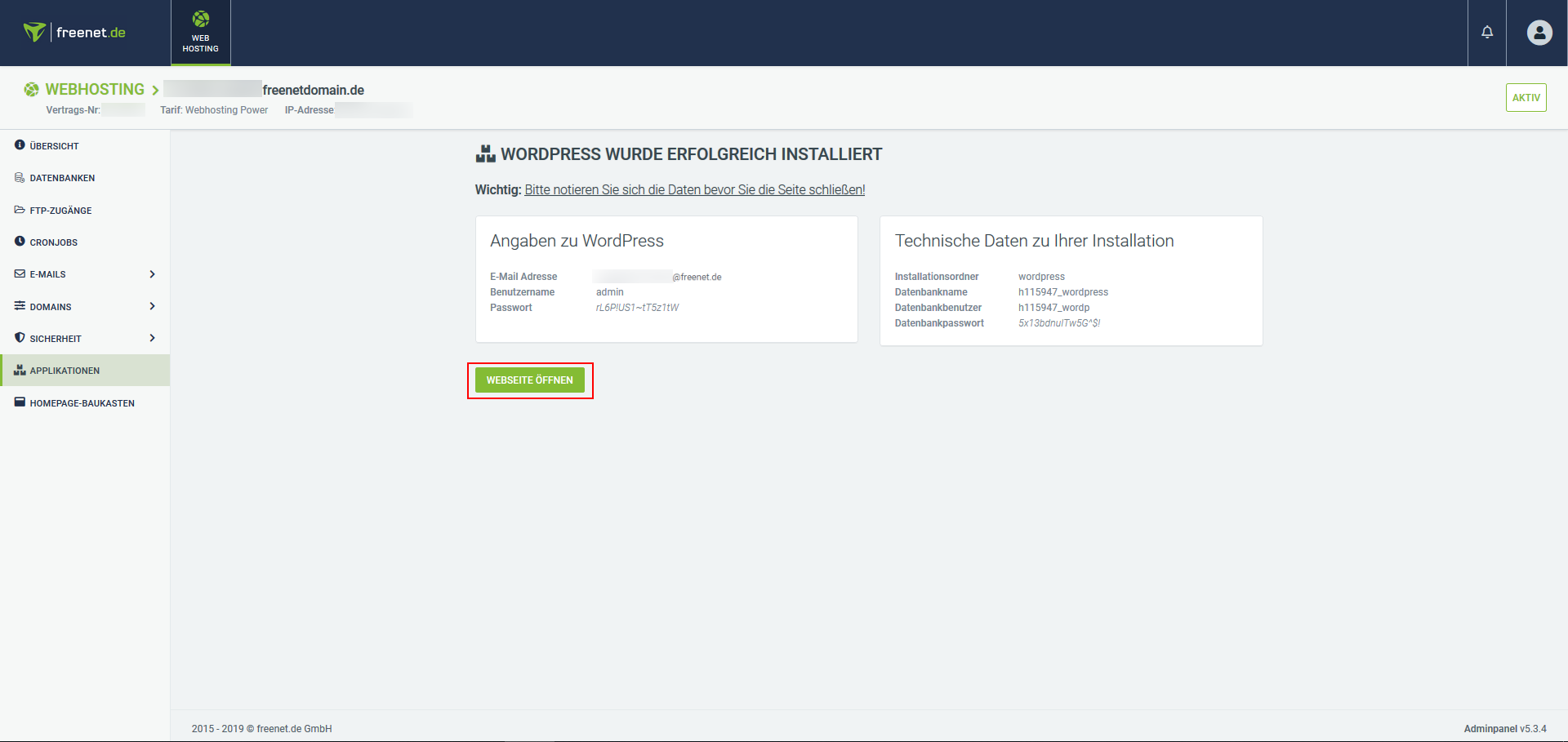Viewport: 1568px width, 742px height.
Task: Expand the SICHERHEIT submenu chevron
Action: pyautogui.click(x=152, y=338)
